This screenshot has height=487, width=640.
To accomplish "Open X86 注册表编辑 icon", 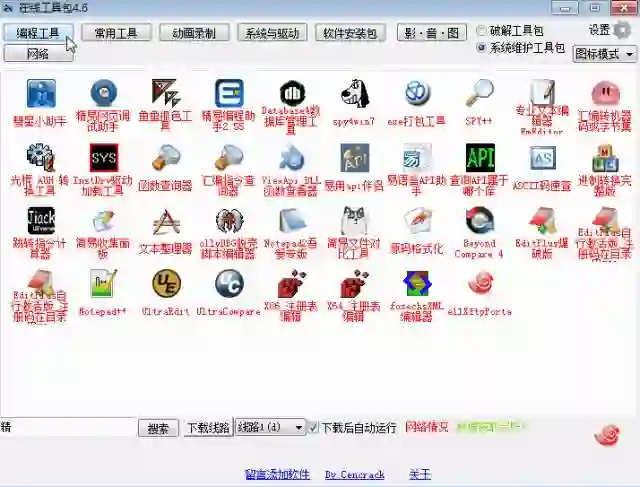I will 292,284.
